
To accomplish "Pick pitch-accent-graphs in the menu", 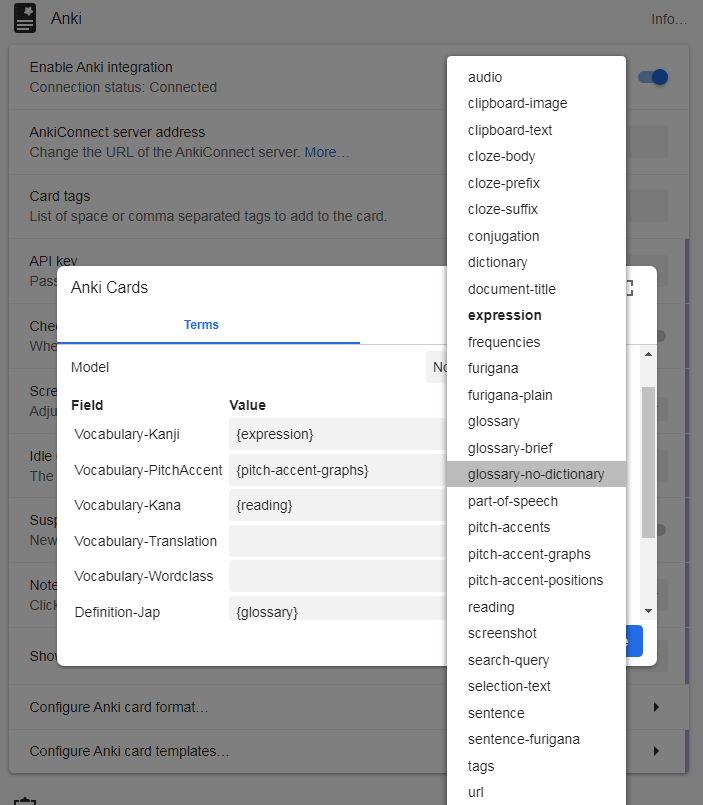I will click(x=536, y=554).
